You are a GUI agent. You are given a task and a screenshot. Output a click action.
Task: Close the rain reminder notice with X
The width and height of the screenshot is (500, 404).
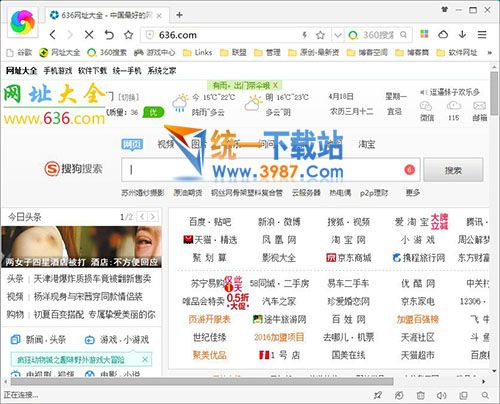(275, 86)
